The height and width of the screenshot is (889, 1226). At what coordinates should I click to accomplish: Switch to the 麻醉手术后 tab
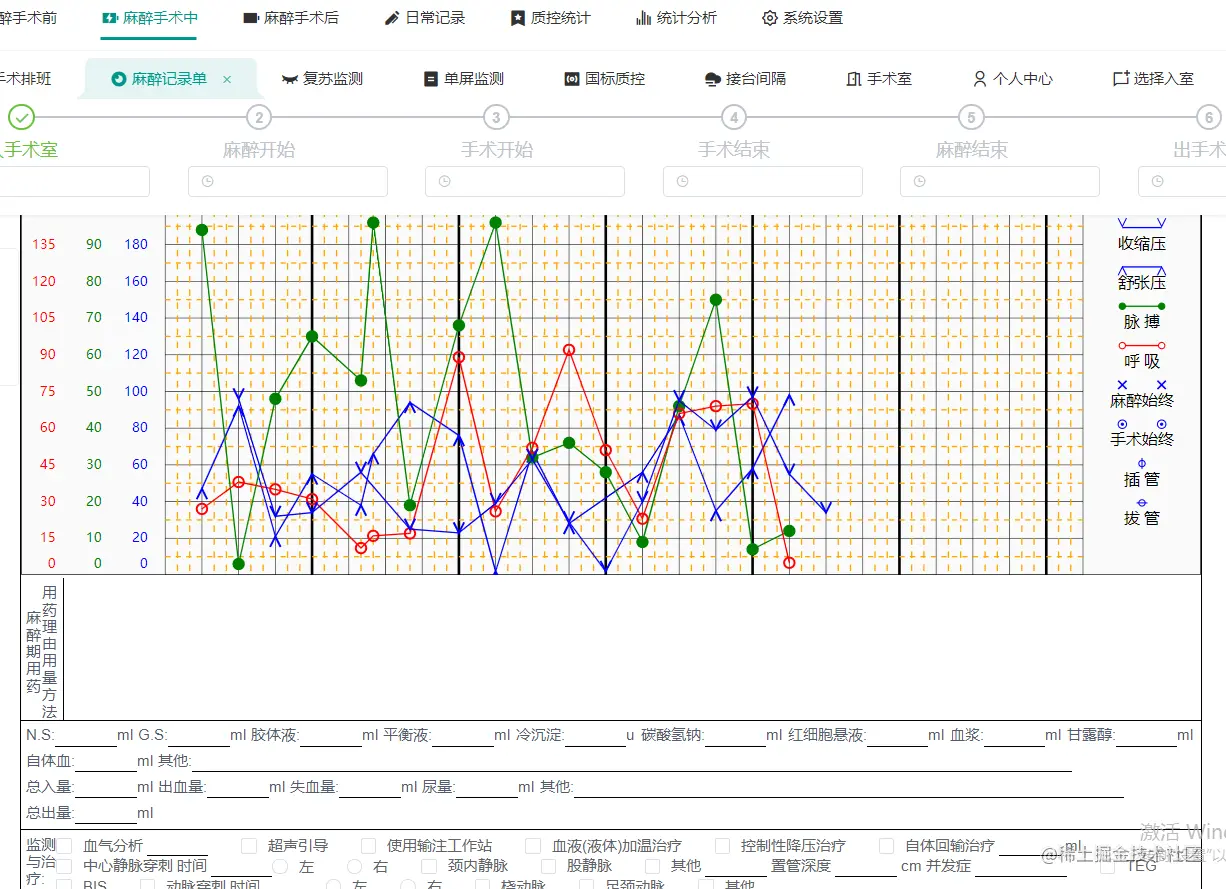tap(291, 17)
